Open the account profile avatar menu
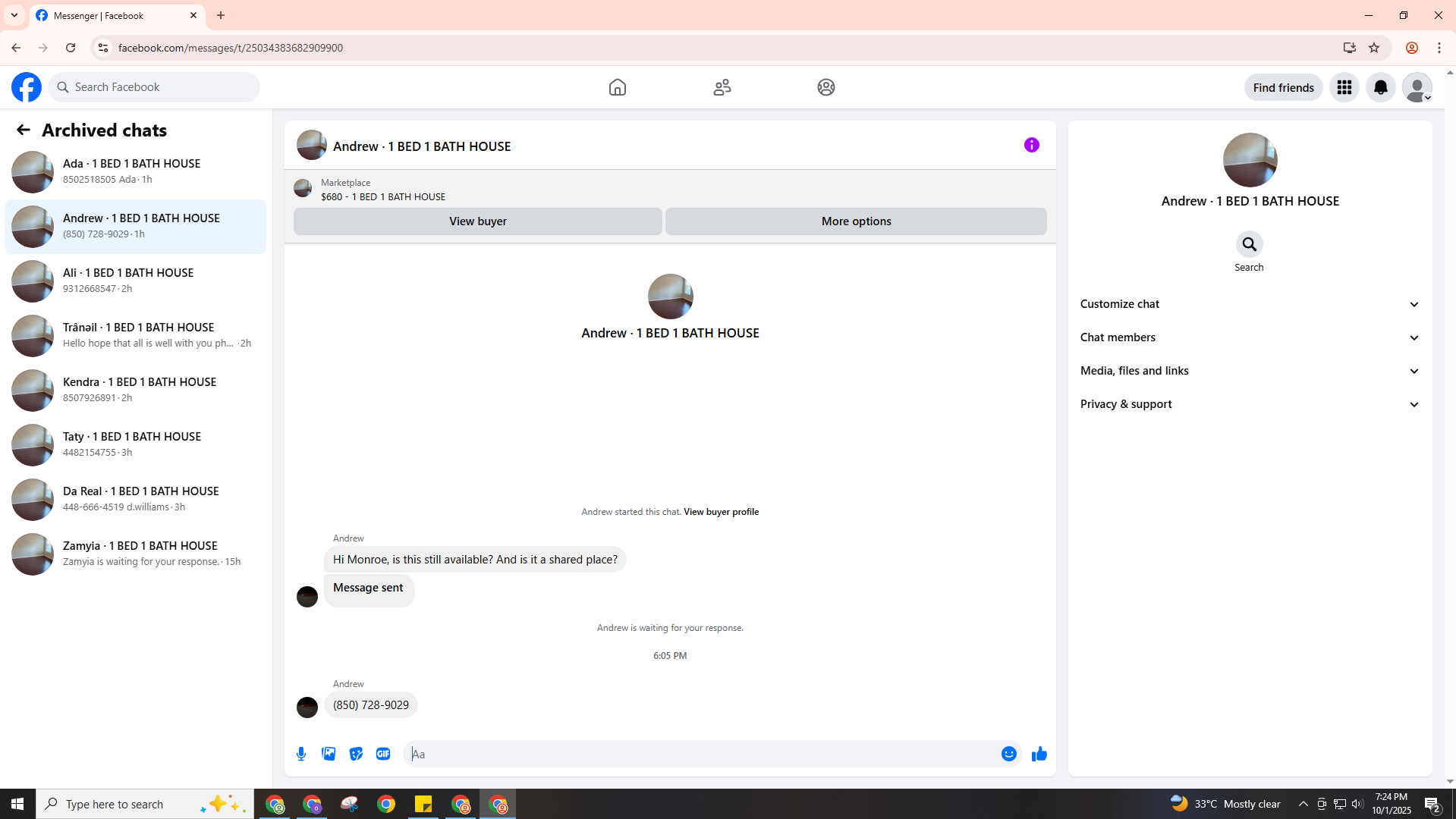Image resolution: width=1456 pixels, height=819 pixels. pyautogui.click(x=1417, y=87)
